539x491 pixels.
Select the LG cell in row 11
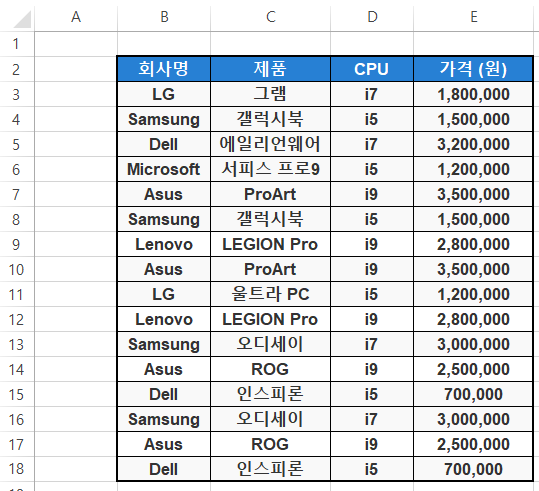coord(164,294)
